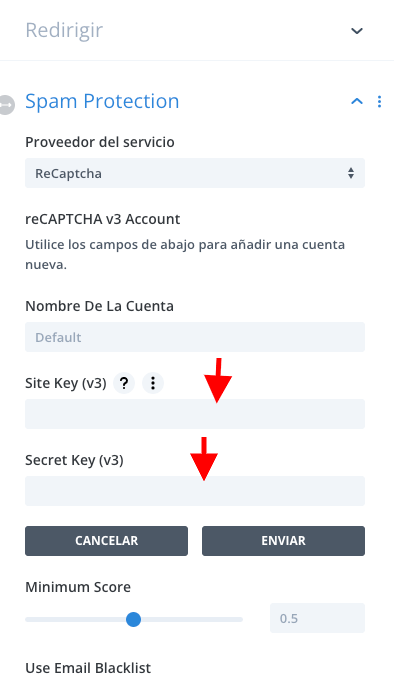Click the up-down arrows of the ReCaptcha select
The image size is (394, 677).
tap(351, 173)
